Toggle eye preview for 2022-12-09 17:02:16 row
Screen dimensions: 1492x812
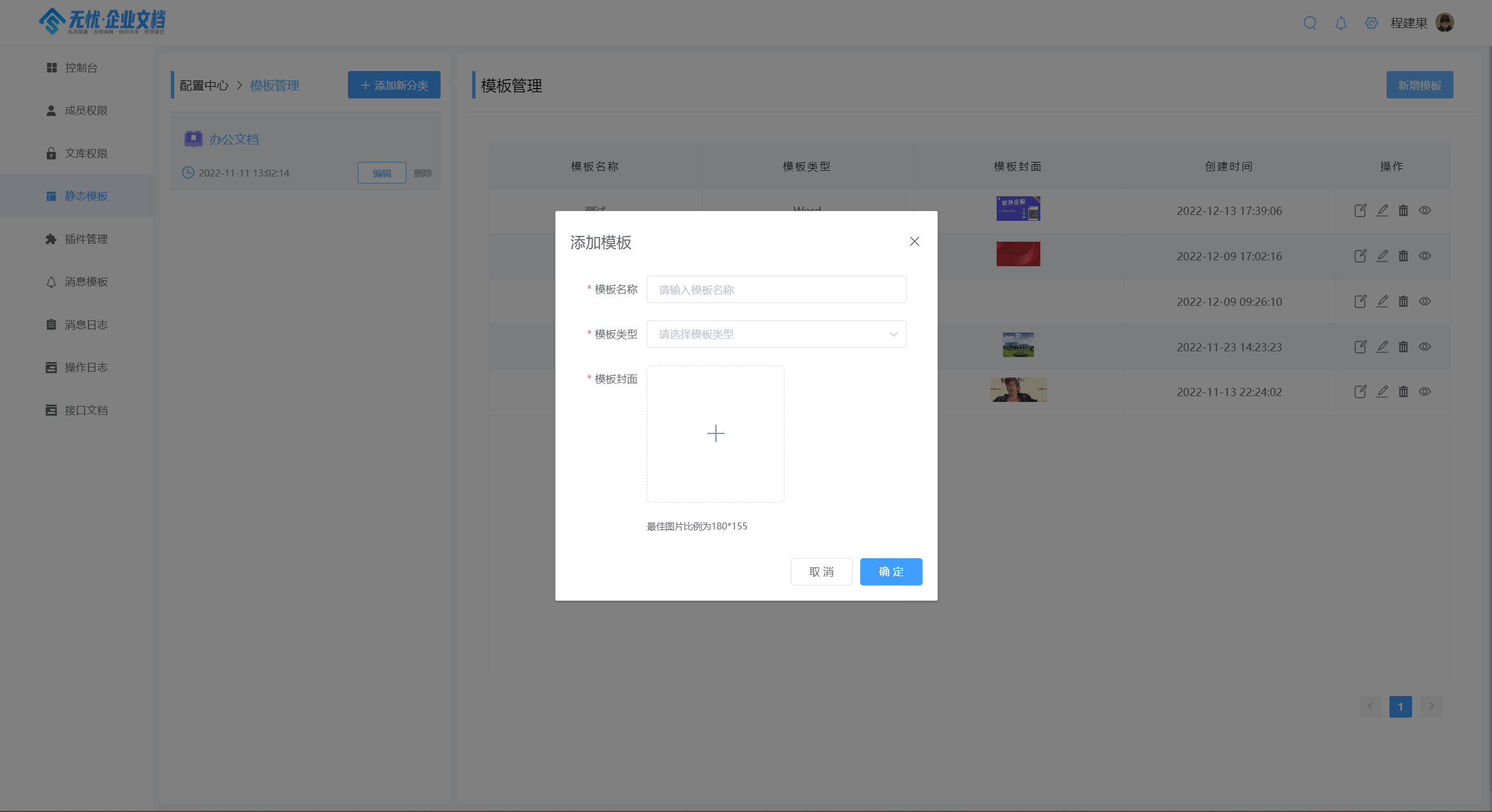pos(1425,256)
